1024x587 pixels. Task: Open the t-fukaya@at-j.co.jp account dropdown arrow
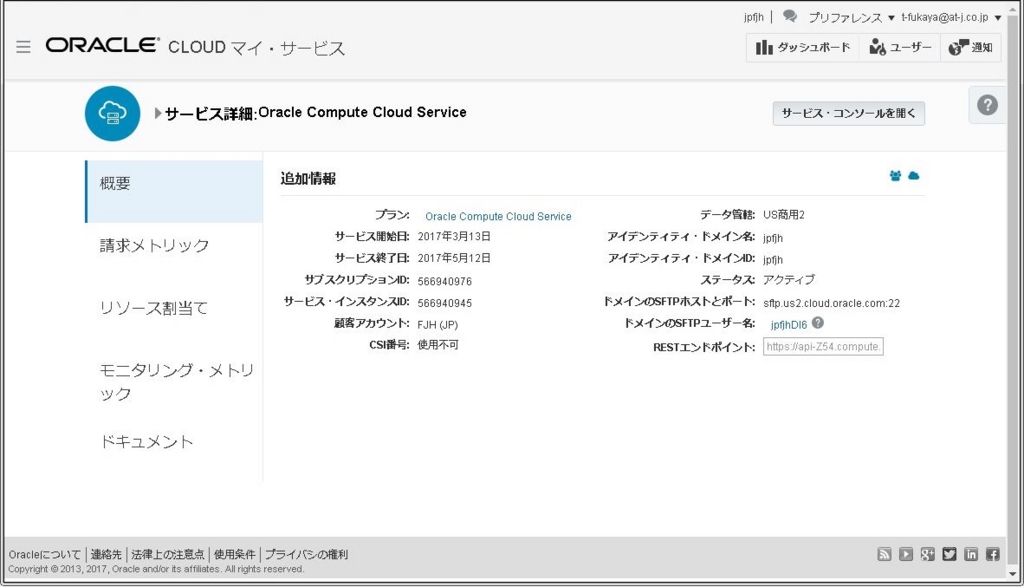(x=998, y=18)
